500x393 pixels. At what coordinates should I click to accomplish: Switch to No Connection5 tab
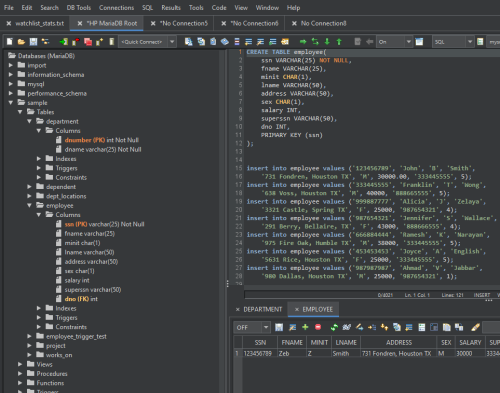pyautogui.click(x=184, y=23)
